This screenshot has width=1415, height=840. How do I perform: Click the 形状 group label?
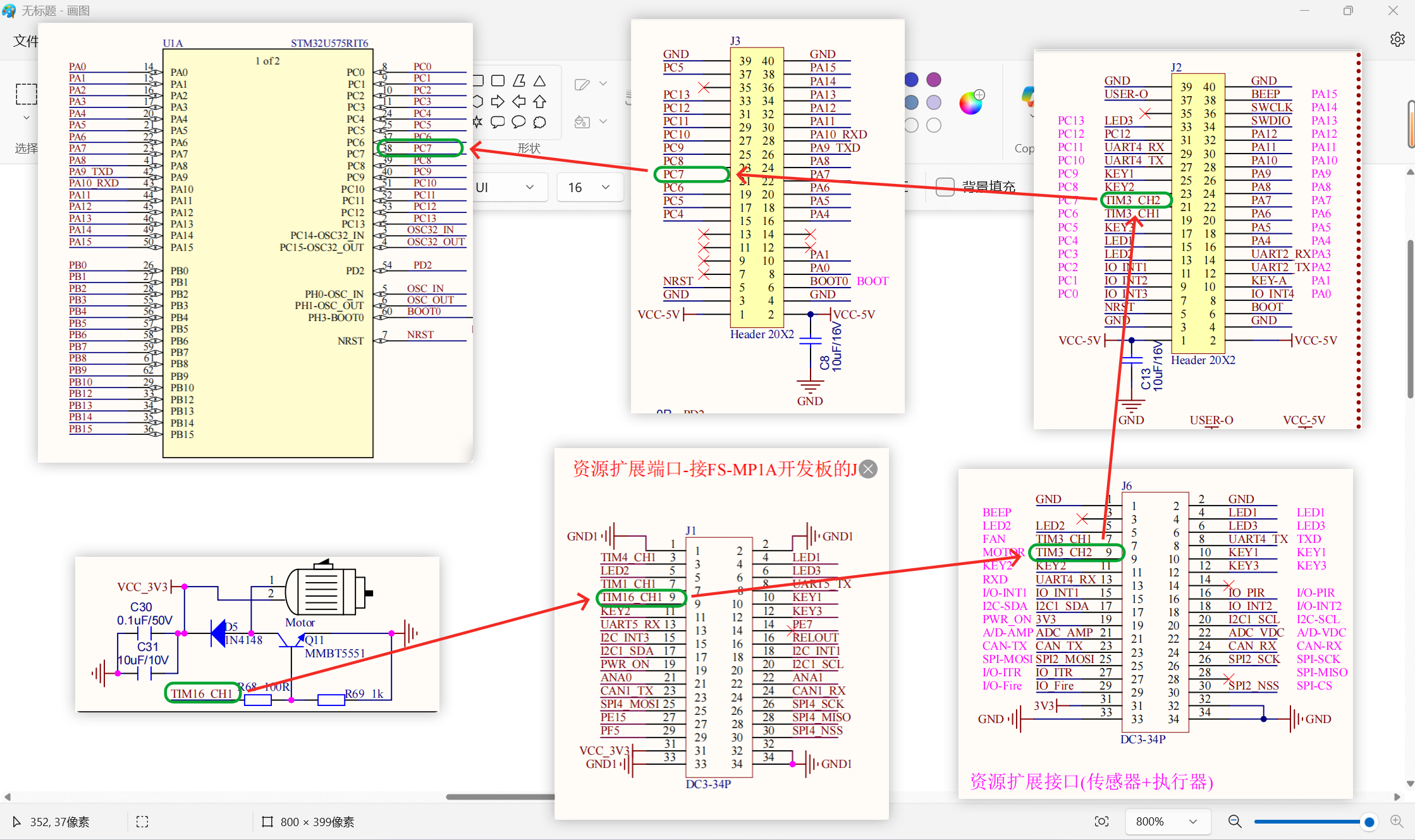[529, 148]
